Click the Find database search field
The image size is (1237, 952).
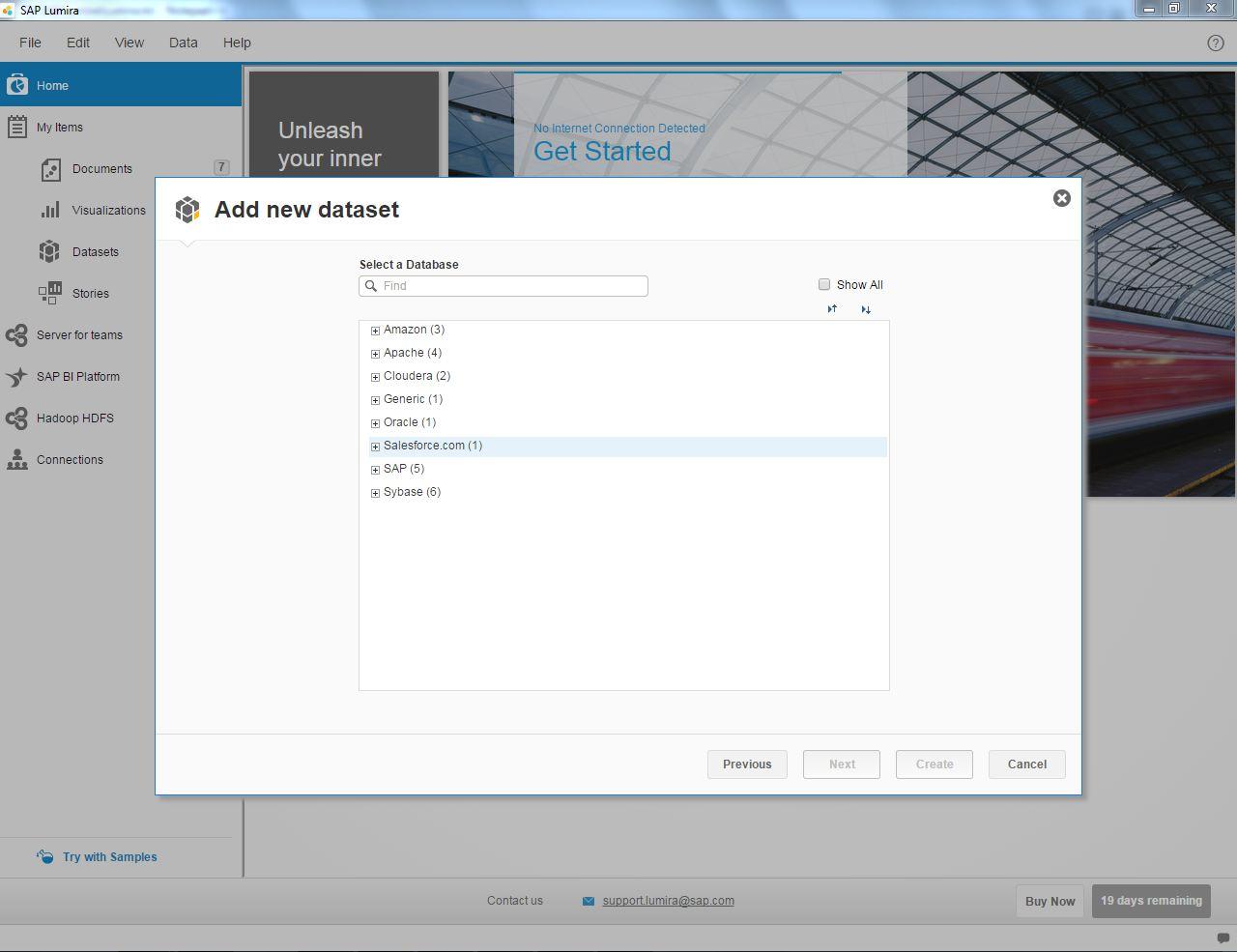(x=503, y=286)
